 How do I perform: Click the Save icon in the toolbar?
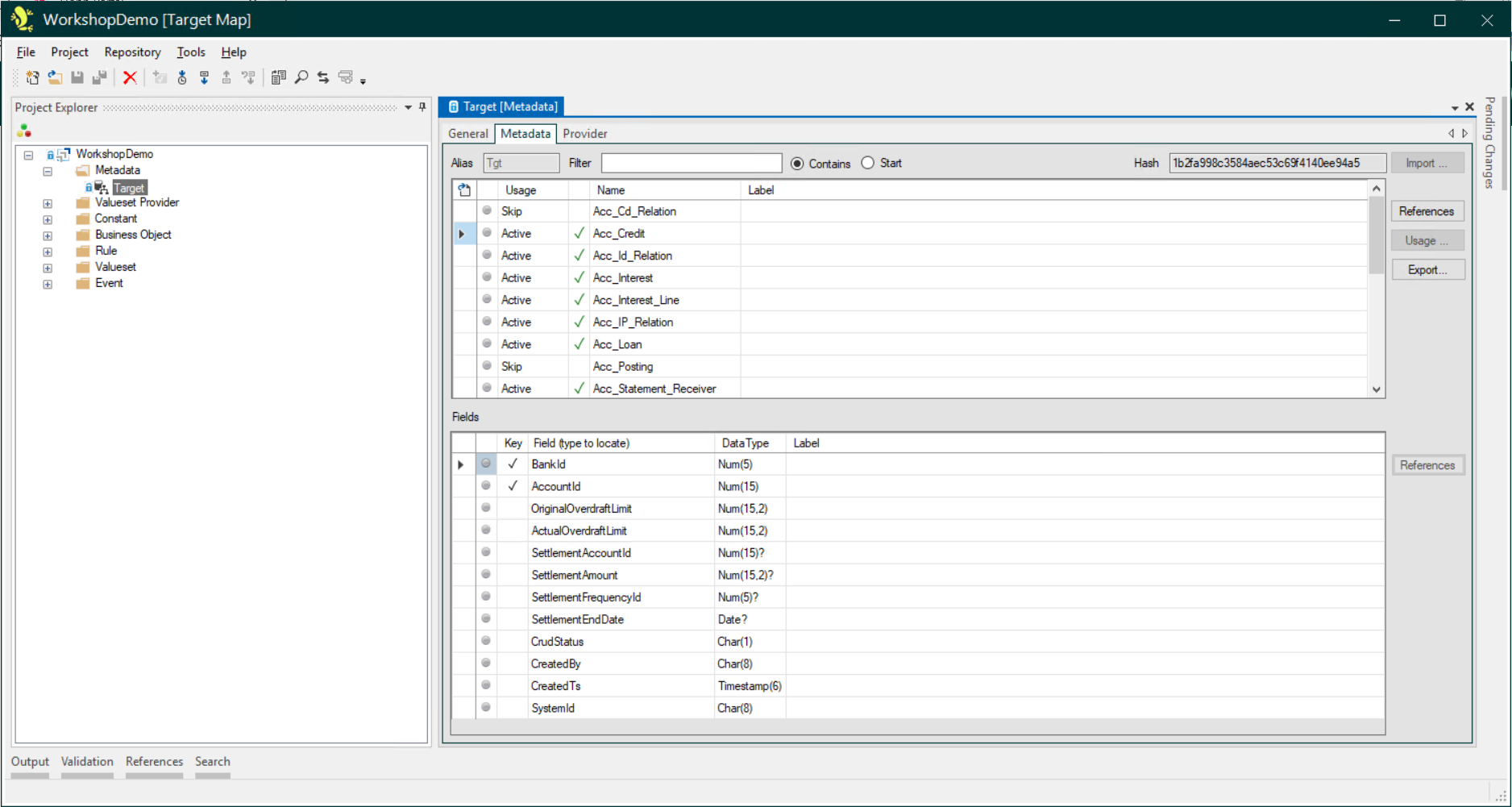coord(77,77)
